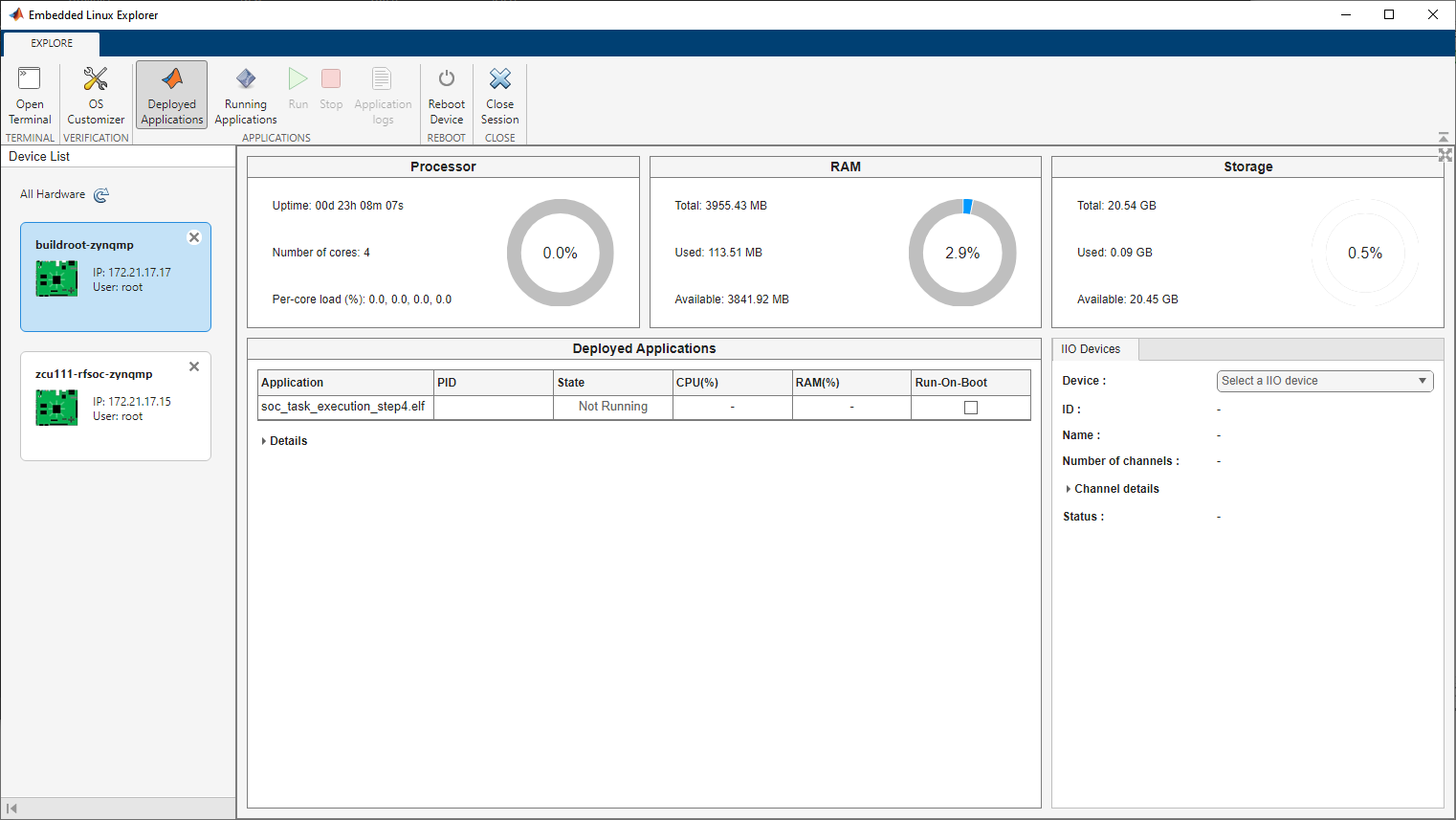1456x820 pixels.
Task: Select the Deployed Applications toolbar button
Action: [x=172, y=95]
